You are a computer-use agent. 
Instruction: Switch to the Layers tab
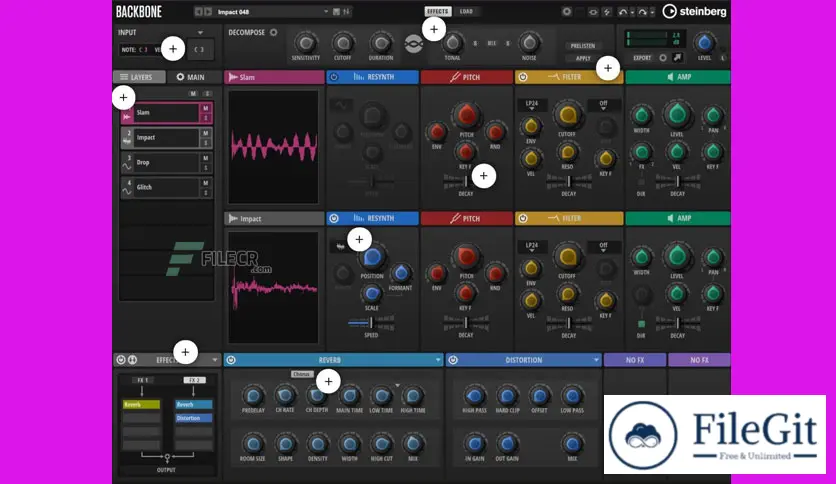coord(139,77)
